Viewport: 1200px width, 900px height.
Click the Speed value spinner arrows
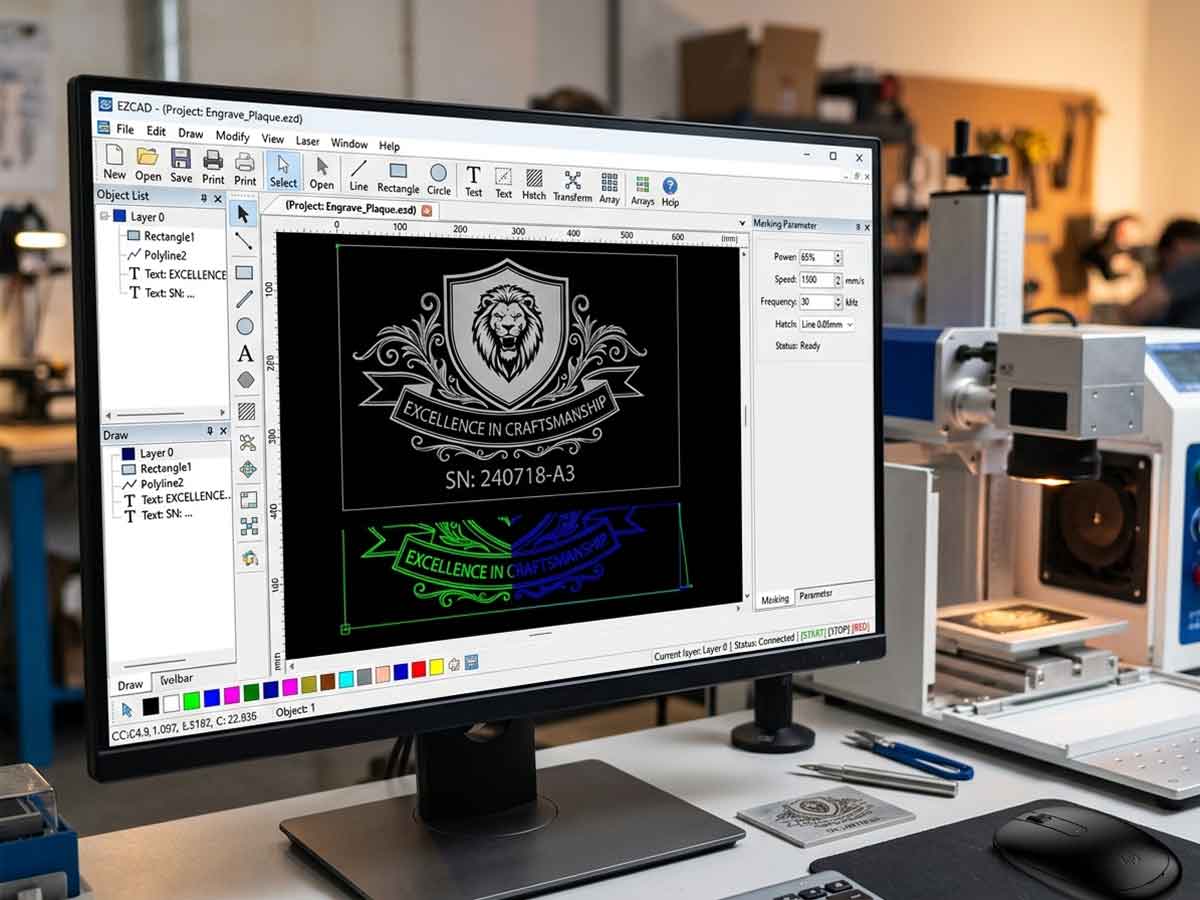pos(838,280)
